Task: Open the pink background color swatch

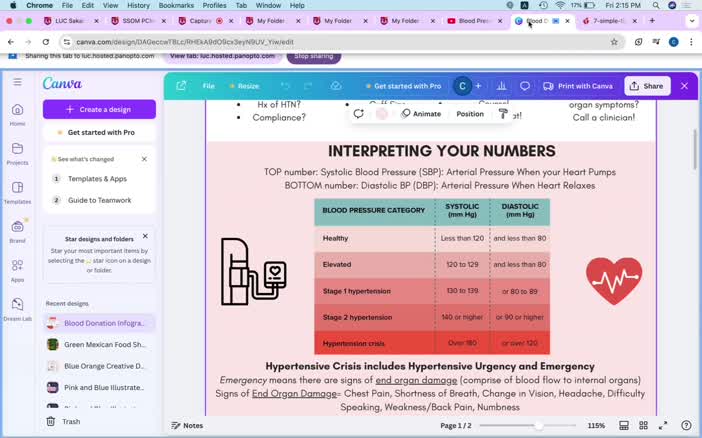Action: click(x=381, y=114)
